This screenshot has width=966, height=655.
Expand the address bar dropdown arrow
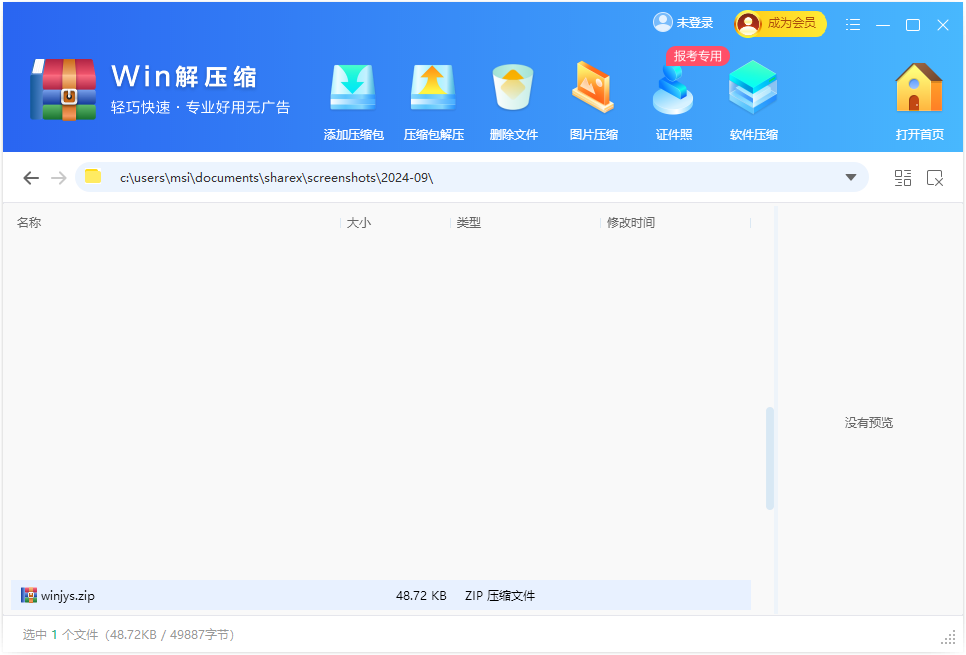point(851,177)
